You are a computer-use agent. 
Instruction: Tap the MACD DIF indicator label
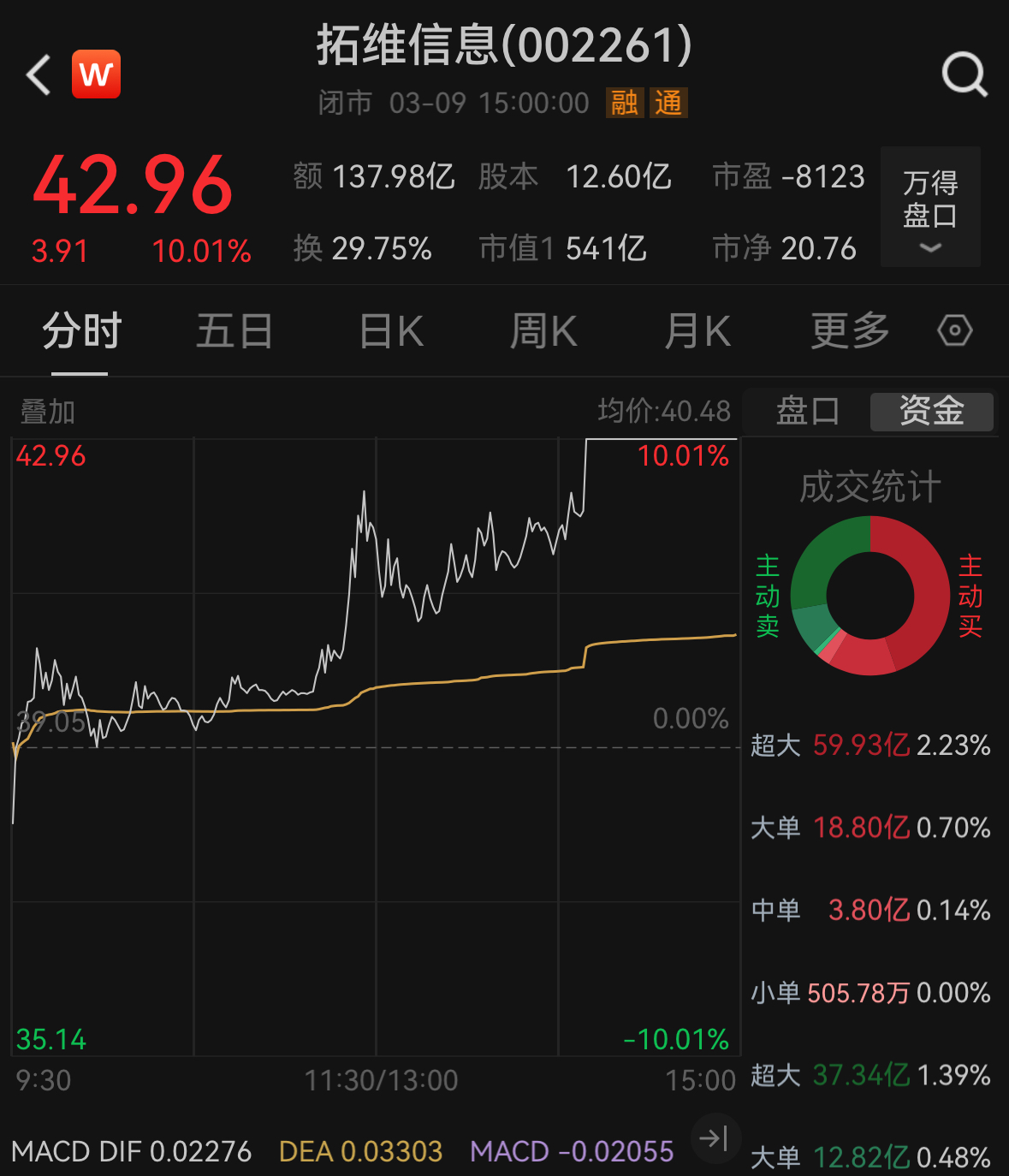pyautogui.click(x=132, y=1151)
